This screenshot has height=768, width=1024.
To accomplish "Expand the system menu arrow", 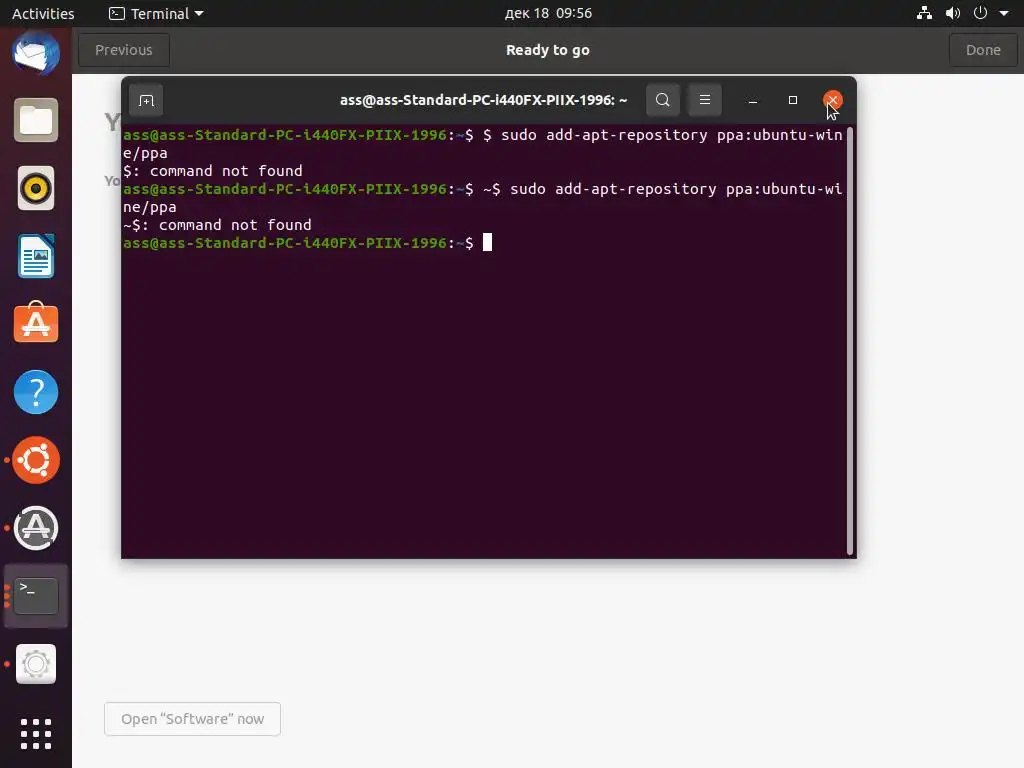I will (1004, 13).
